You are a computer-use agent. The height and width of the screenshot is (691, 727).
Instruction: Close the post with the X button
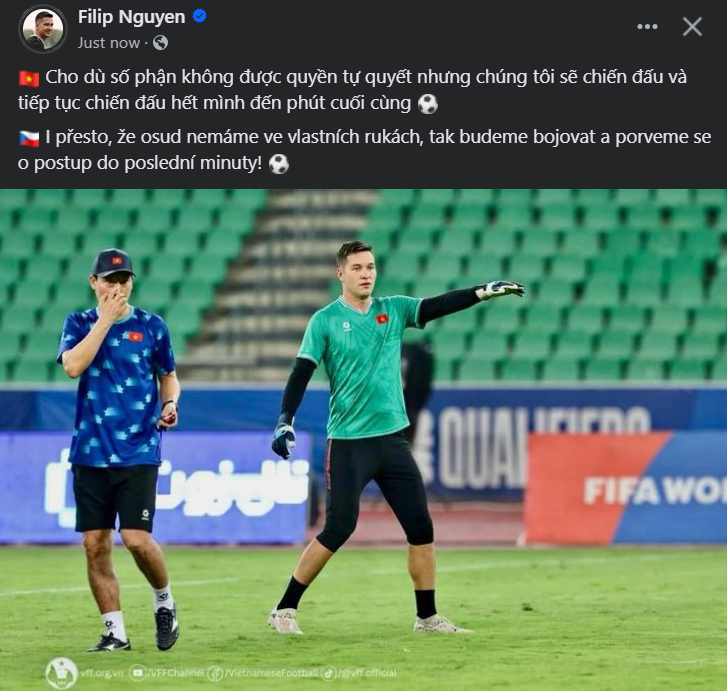692,26
